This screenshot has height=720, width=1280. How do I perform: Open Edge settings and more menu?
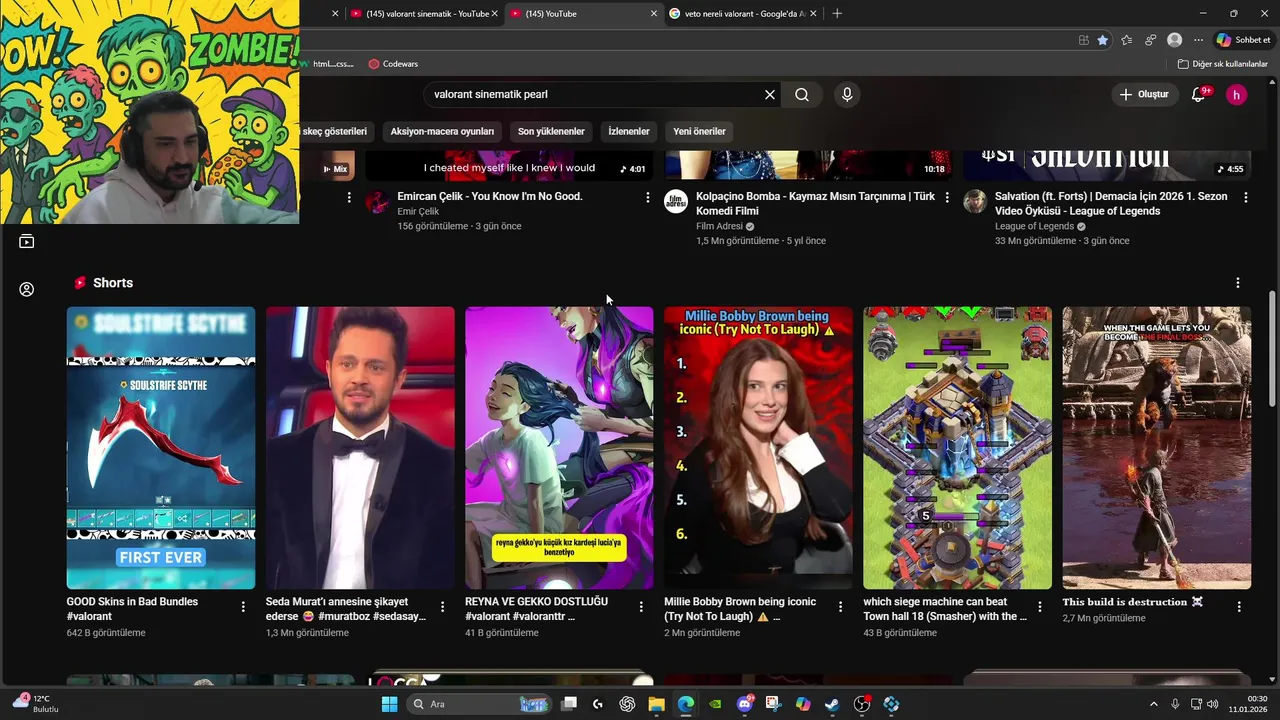(1198, 40)
